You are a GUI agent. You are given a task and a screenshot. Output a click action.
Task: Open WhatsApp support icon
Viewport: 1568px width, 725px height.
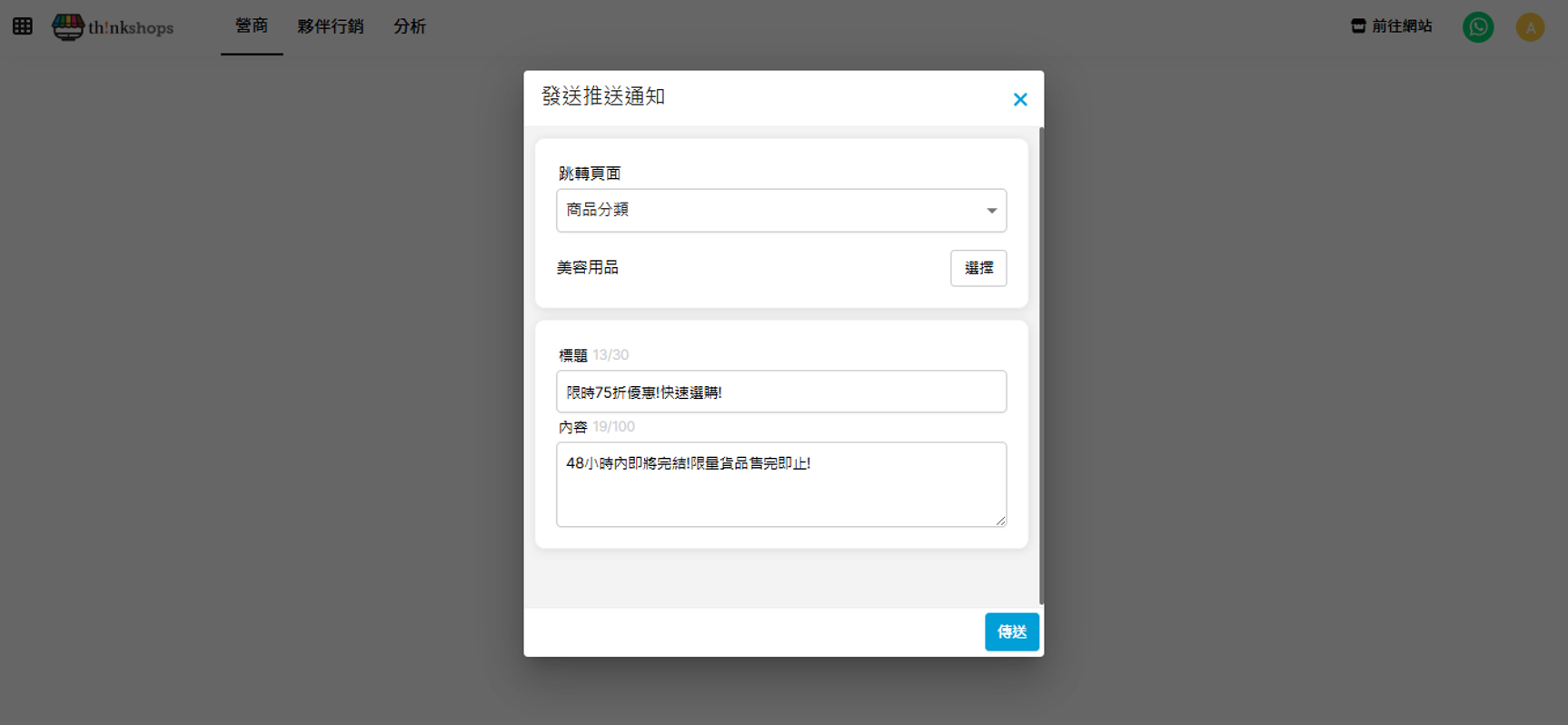coord(1477,27)
